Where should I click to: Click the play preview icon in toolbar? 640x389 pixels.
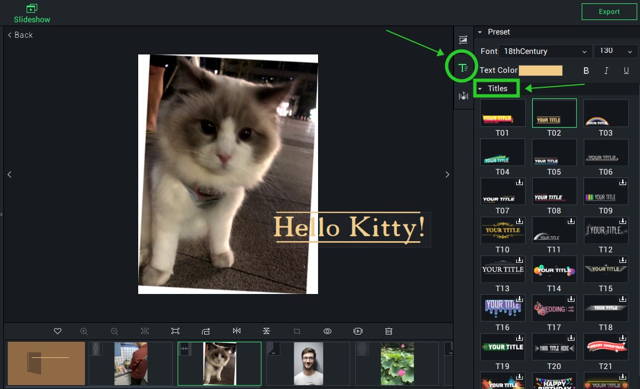[x=358, y=331]
